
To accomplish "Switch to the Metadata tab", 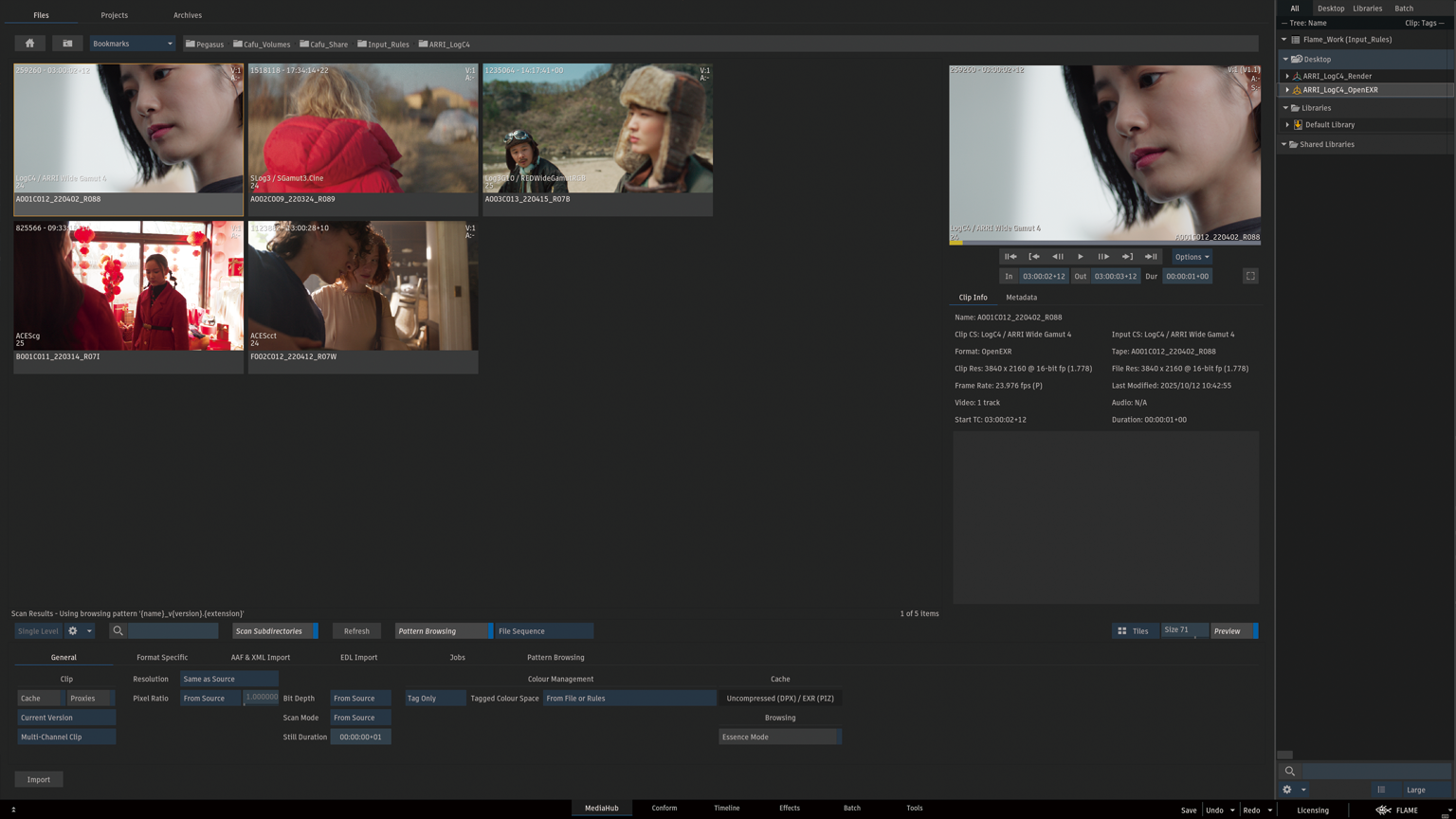I will (1021, 298).
